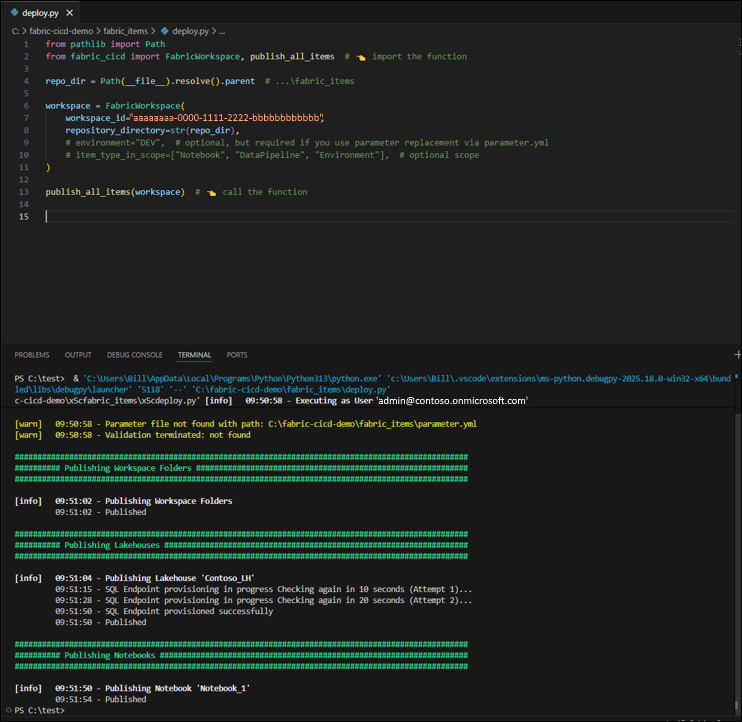This screenshot has width=742, height=722.
Task: Switch to the PROBLEMS panel tab
Action: [32, 355]
